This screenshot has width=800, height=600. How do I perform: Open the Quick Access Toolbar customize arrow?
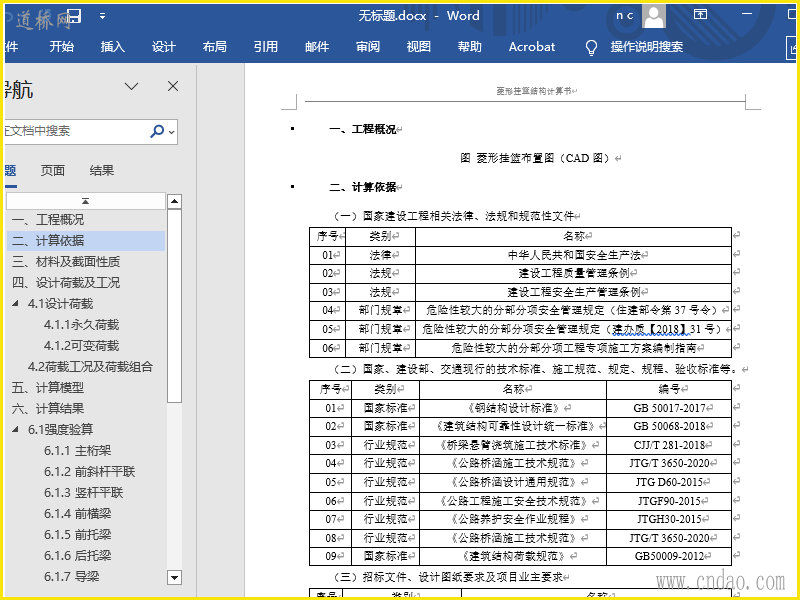[102, 17]
